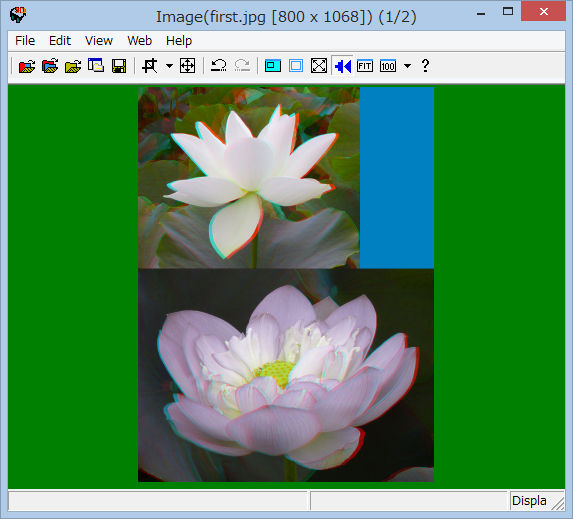
Task: Toggle the cyan filled-frame view icon
Action: pyautogui.click(x=273, y=66)
